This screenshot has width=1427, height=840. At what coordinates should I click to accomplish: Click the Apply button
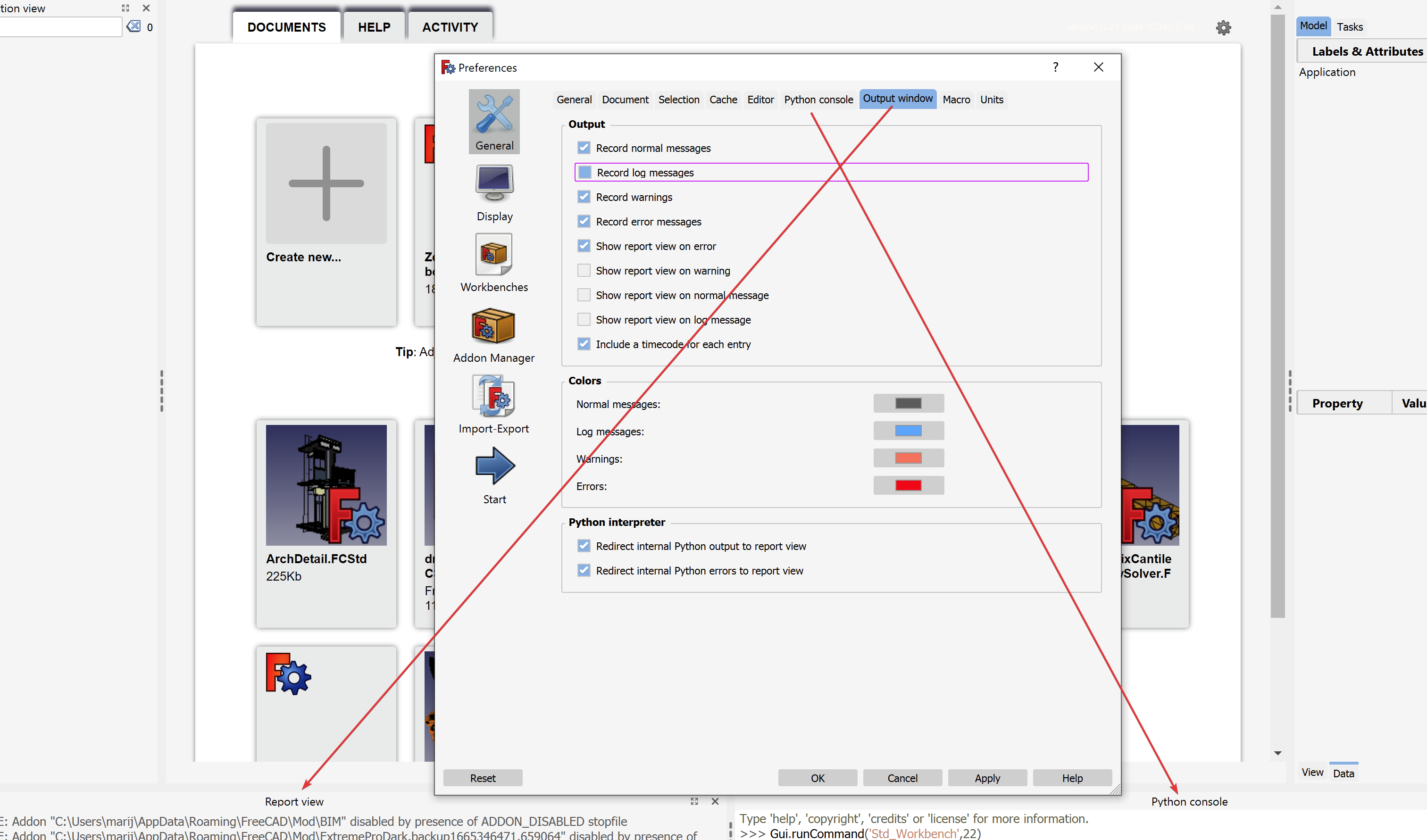pos(987,778)
